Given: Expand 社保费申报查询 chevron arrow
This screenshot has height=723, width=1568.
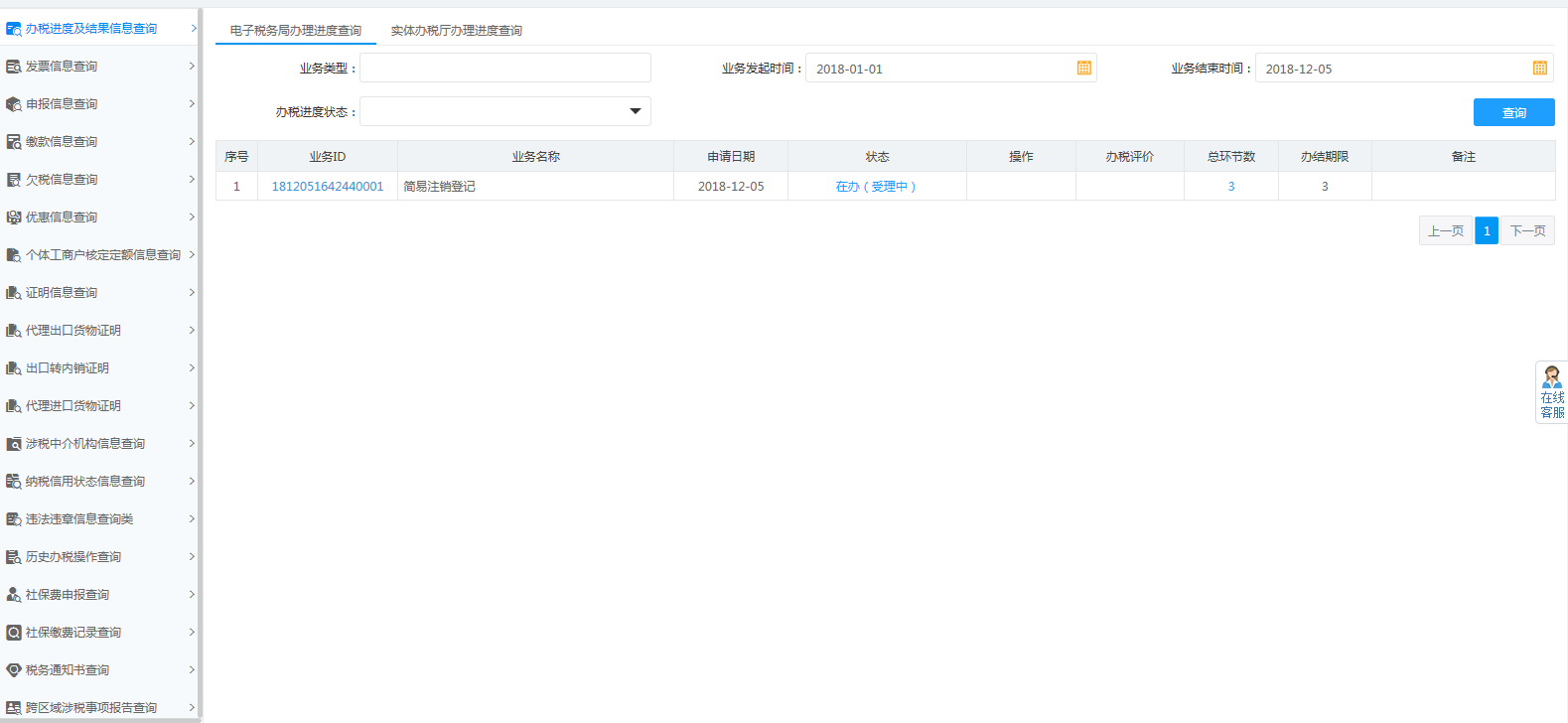Looking at the screenshot, I should coord(192,594).
